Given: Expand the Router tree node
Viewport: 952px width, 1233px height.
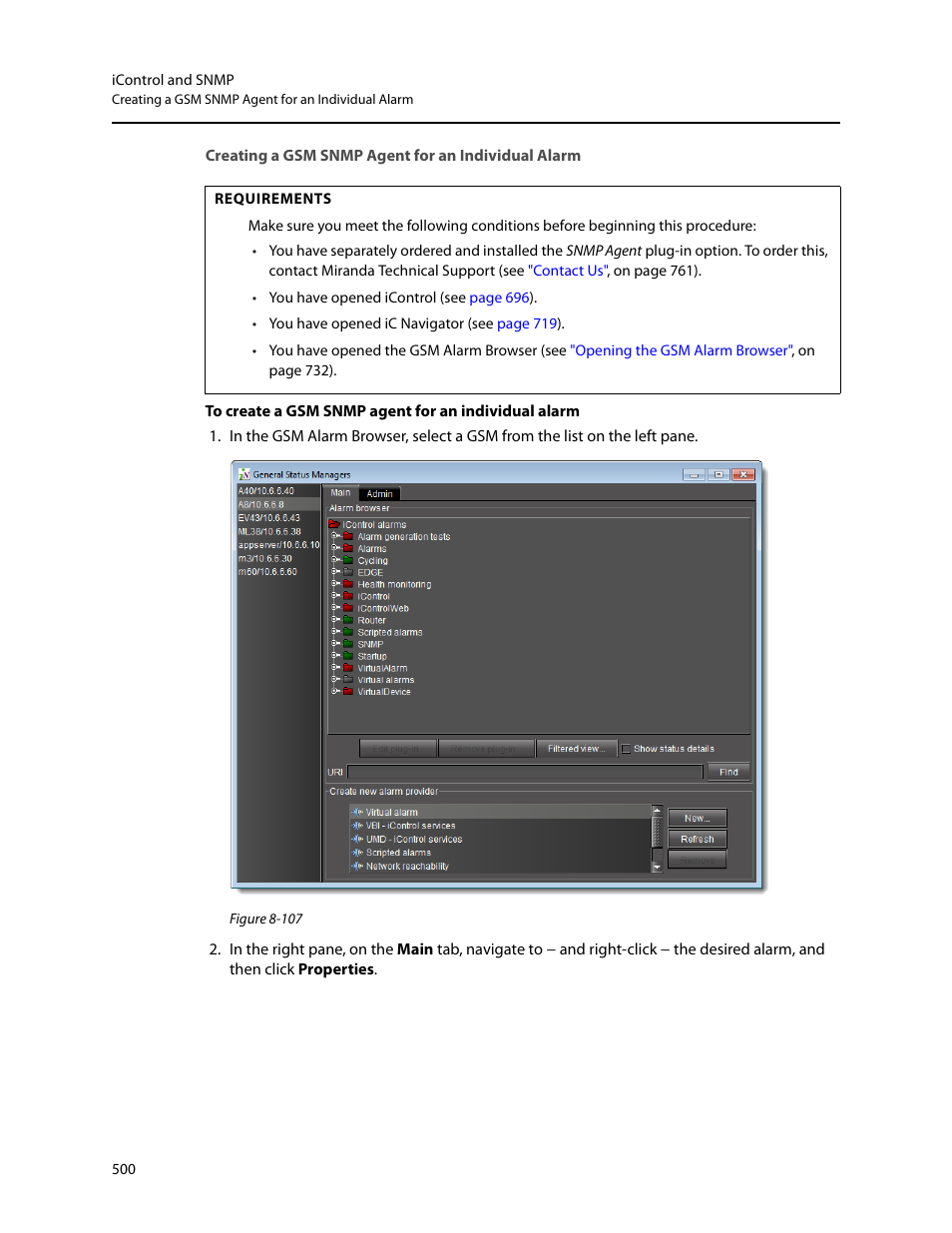Looking at the screenshot, I should [335, 620].
